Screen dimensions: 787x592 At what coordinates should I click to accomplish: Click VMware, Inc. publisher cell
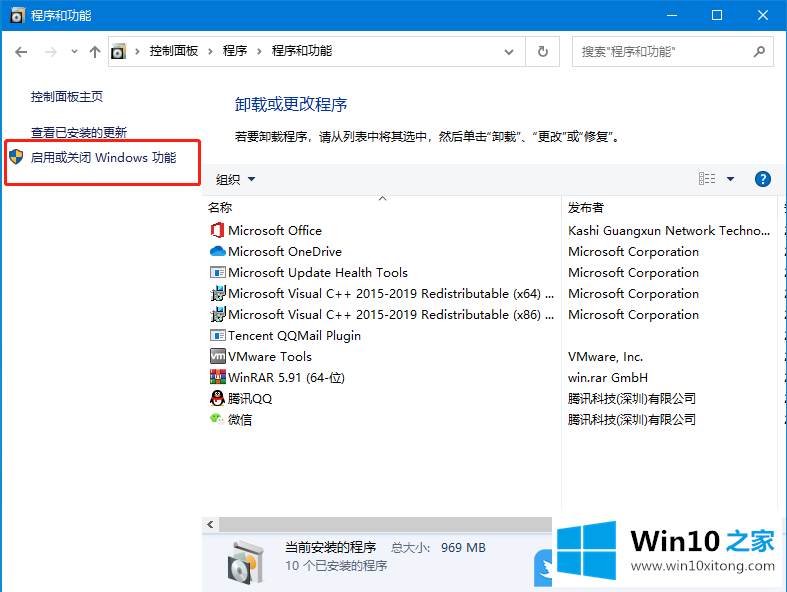tap(605, 357)
